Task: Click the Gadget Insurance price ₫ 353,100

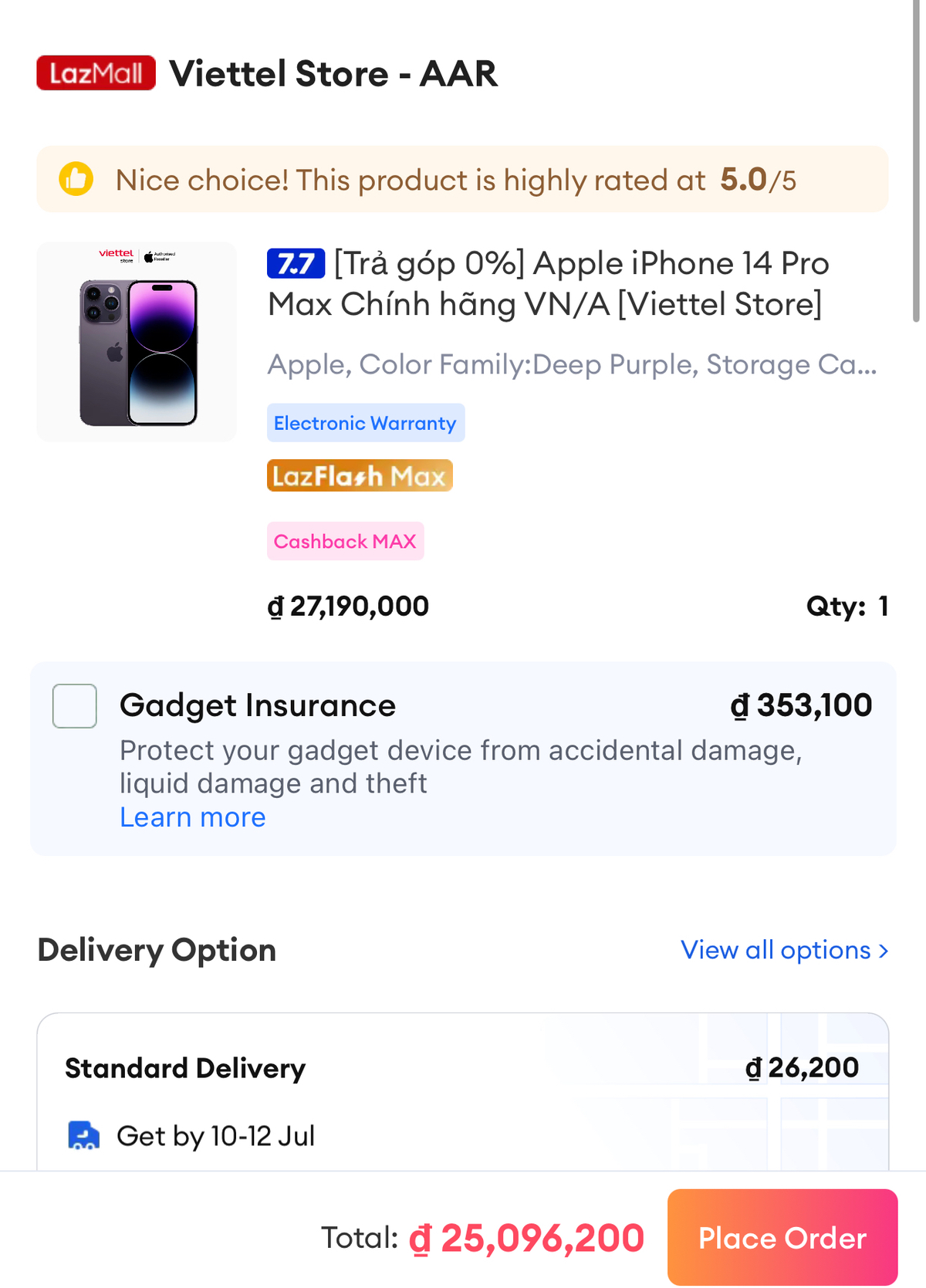Action: 801,705
